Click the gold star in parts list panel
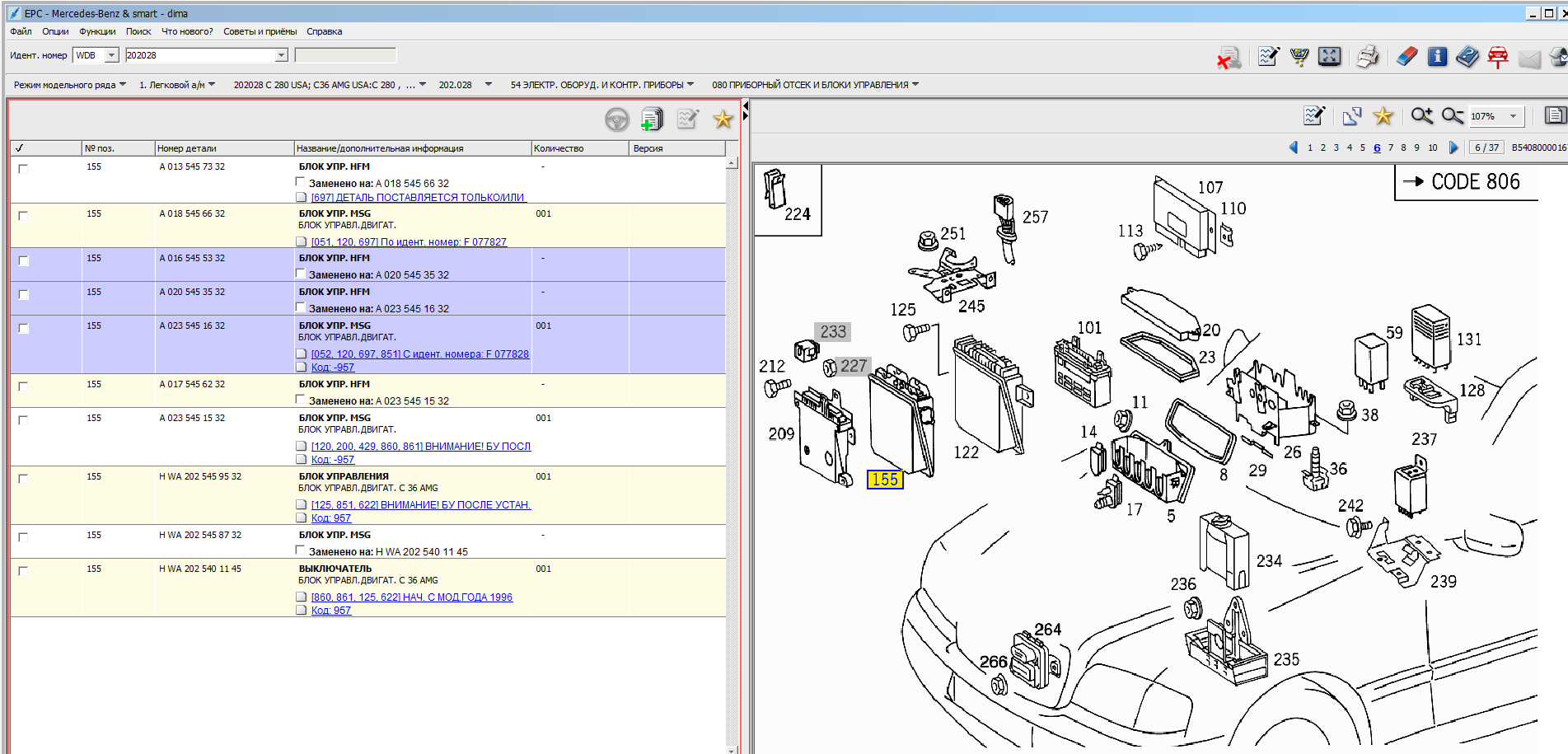The image size is (1568, 754). (723, 119)
